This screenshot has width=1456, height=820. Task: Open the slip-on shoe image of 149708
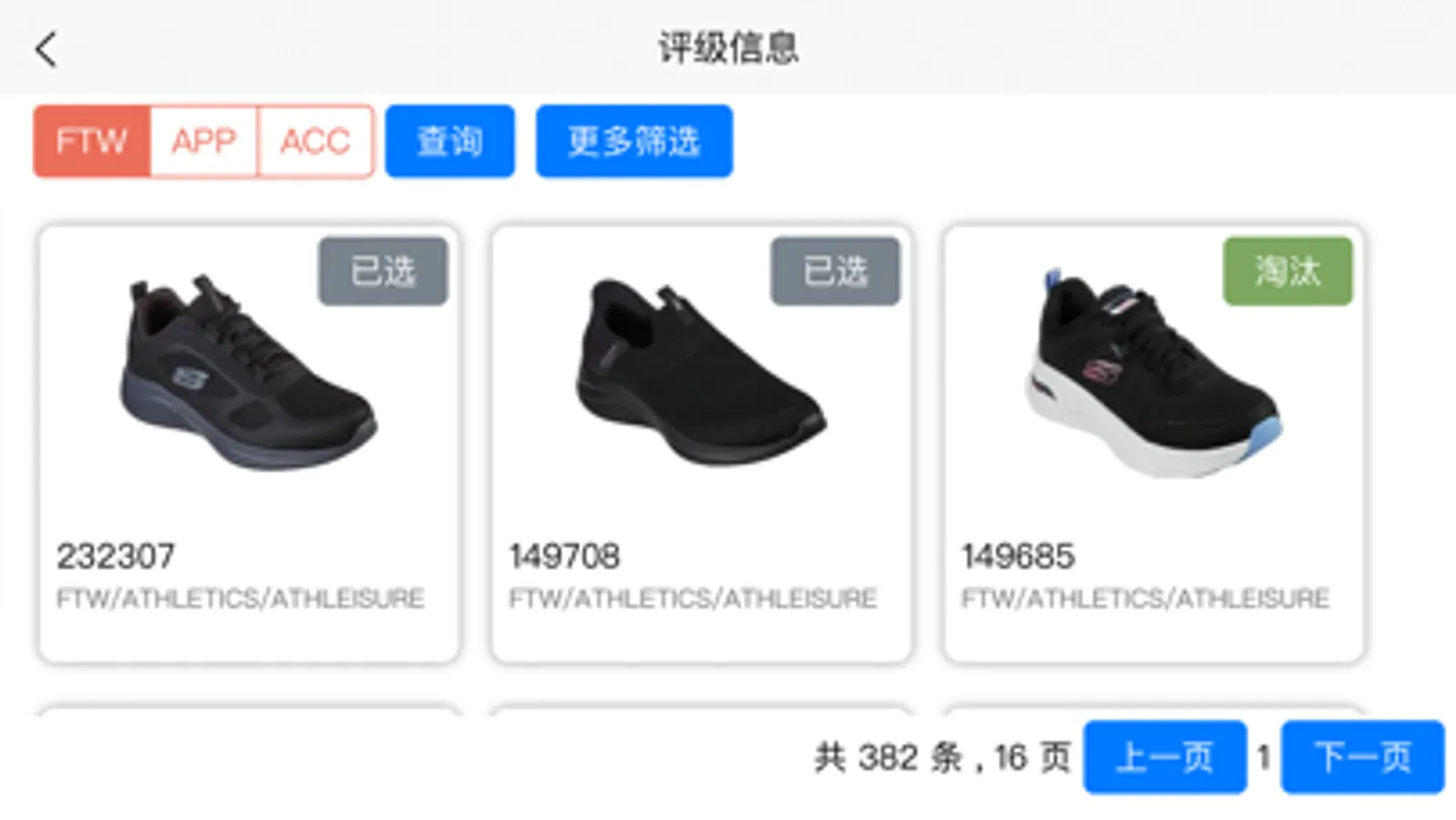[699, 372]
